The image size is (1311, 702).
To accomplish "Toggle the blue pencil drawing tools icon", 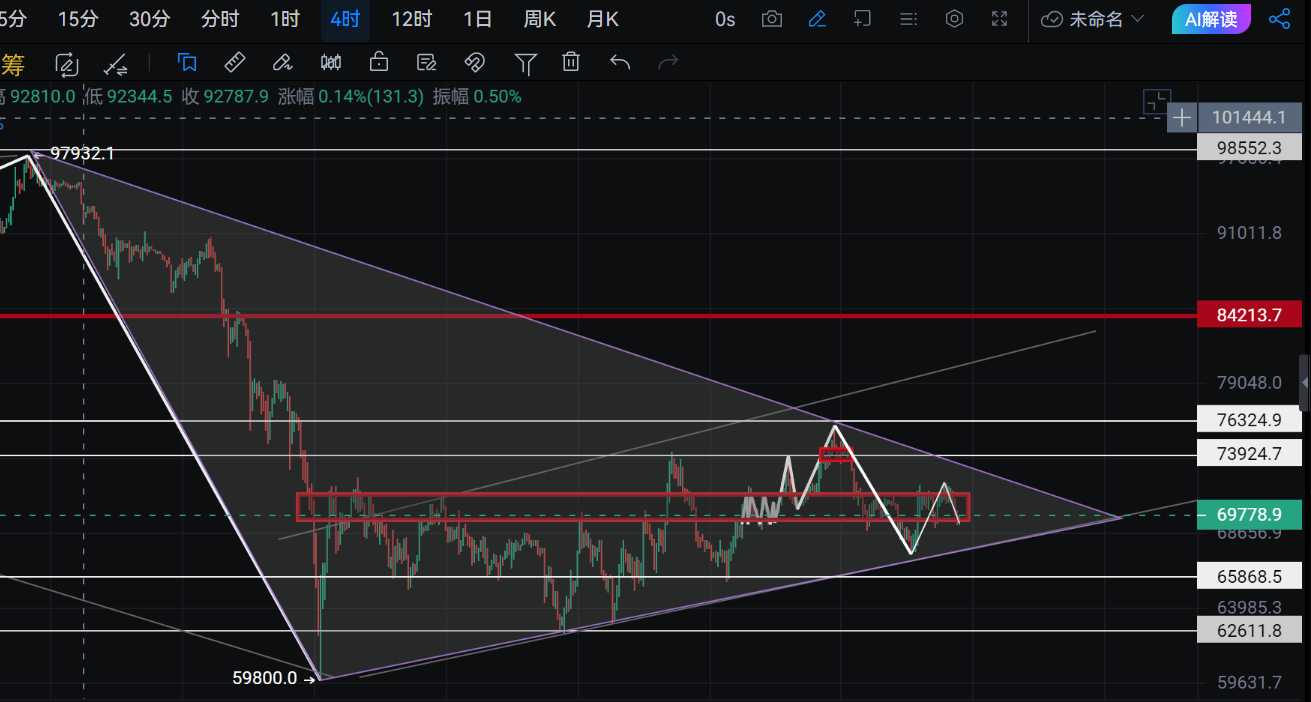I will pyautogui.click(x=817, y=19).
